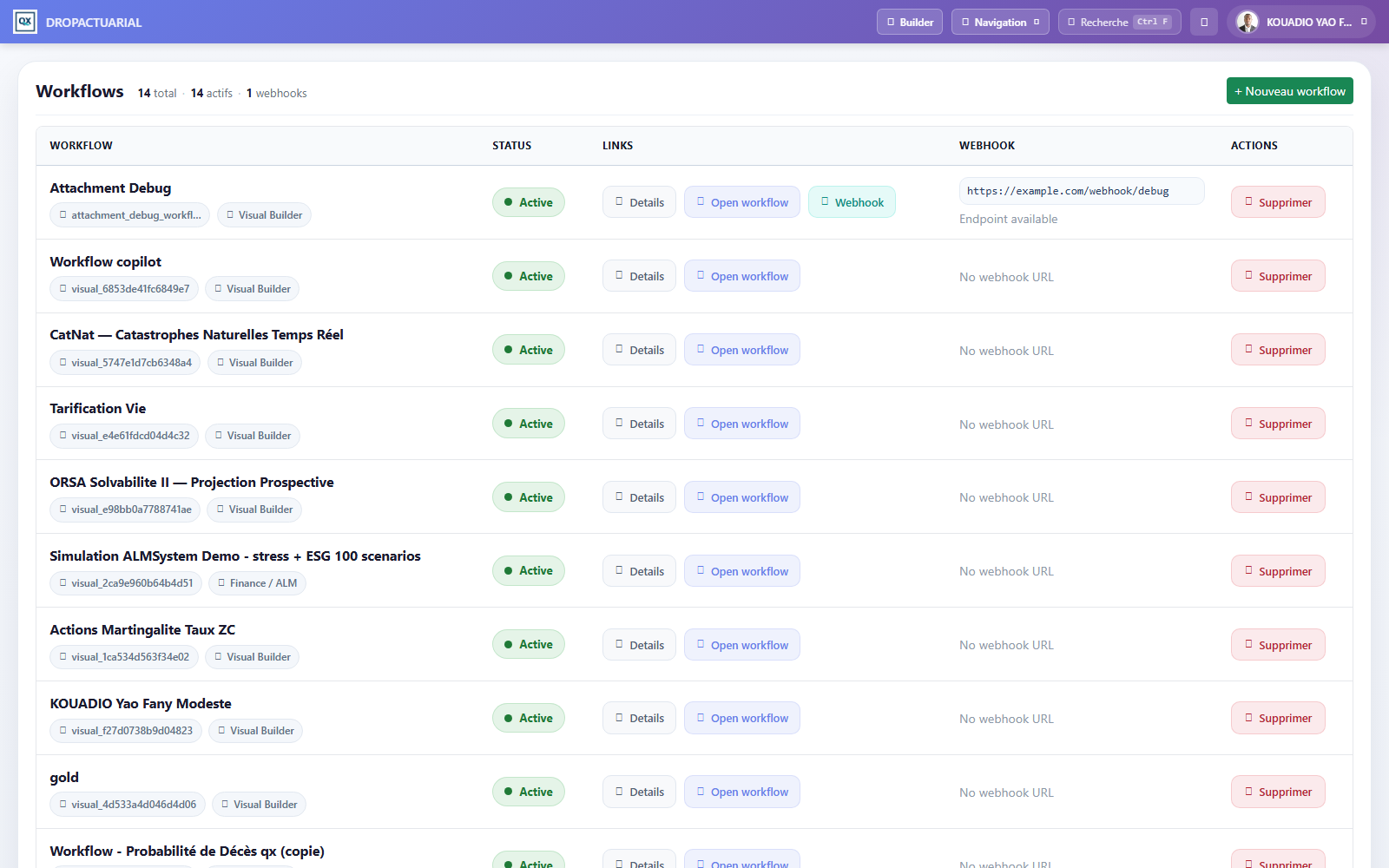Open the KOUADIO YAO F... user menu

point(1301,22)
